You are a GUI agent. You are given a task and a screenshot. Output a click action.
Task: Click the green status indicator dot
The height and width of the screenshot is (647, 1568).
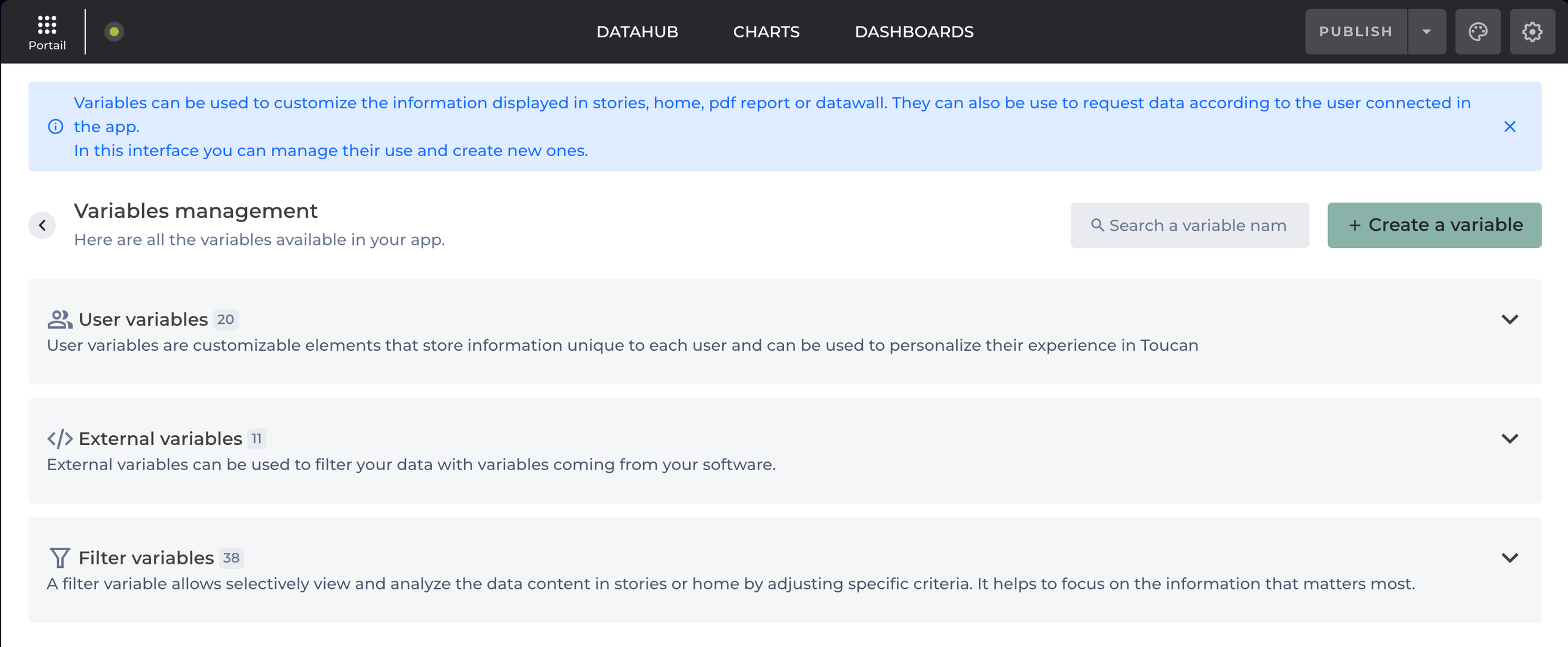pyautogui.click(x=114, y=32)
